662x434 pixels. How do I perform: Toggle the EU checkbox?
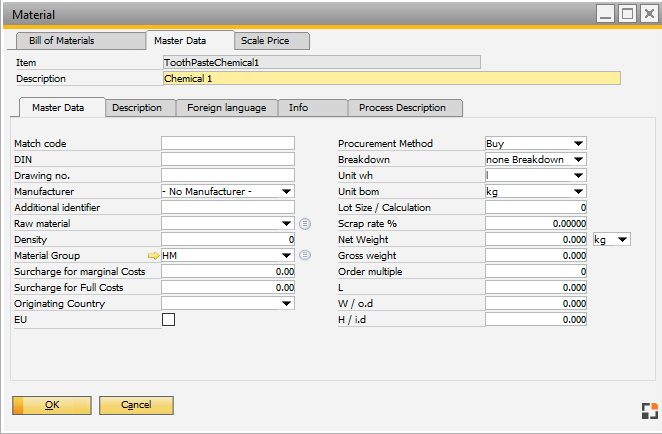coord(168,319)
